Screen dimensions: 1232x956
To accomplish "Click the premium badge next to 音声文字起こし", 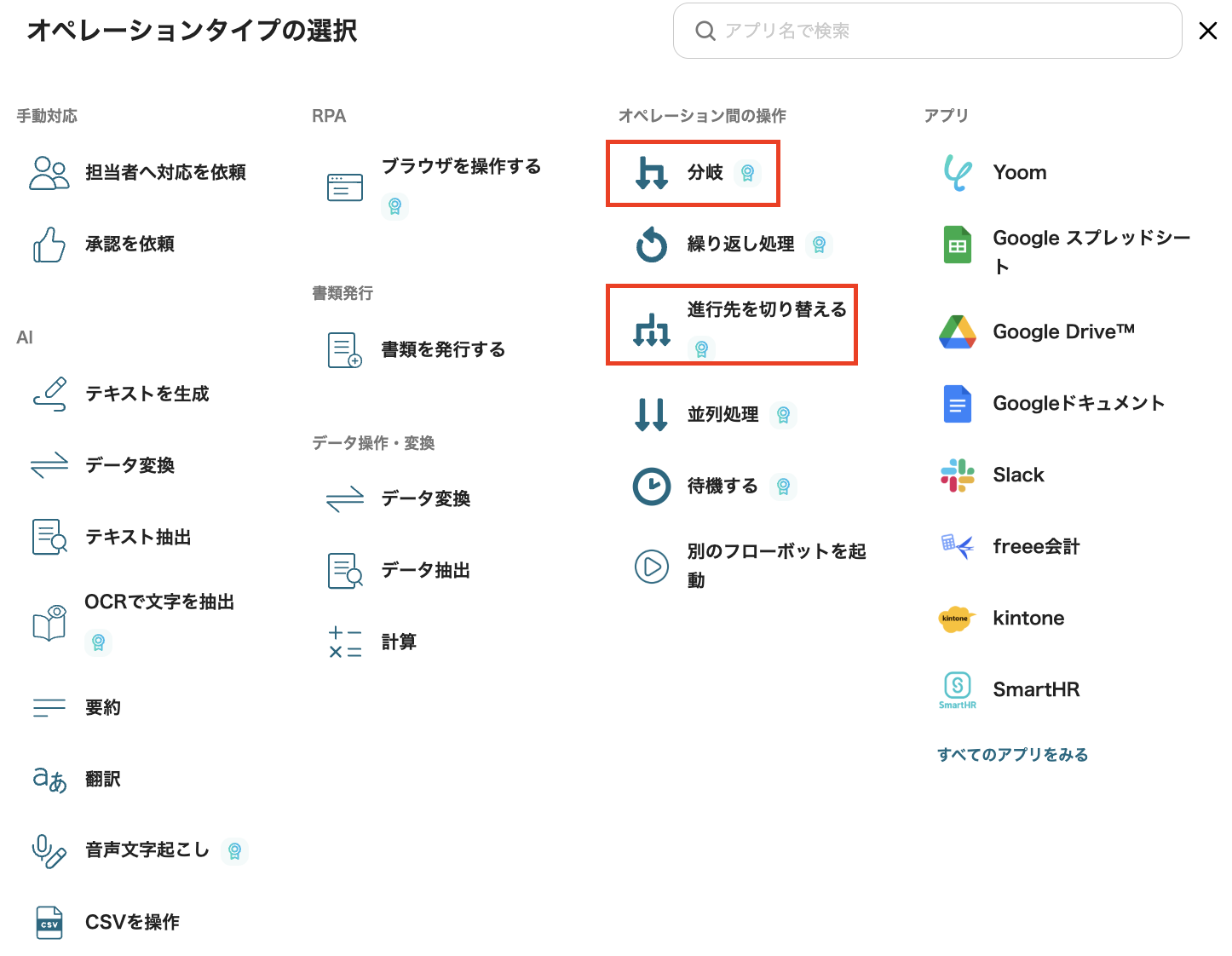I will pos(235,850).
